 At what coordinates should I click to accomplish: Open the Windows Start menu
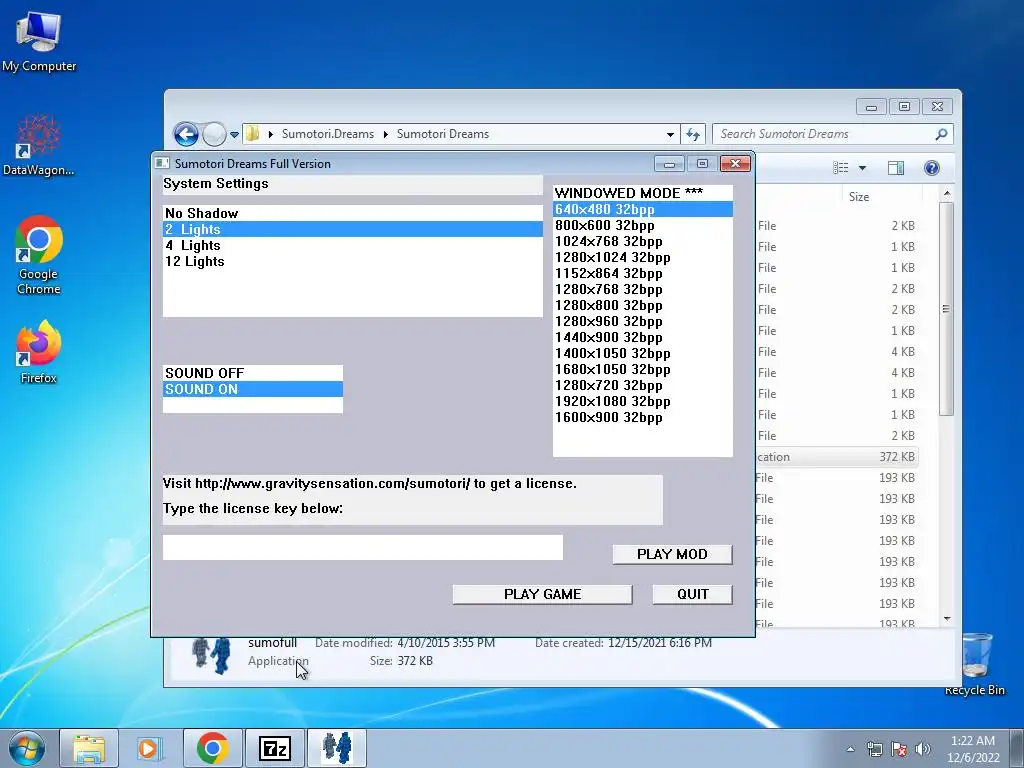pos(26,748)
